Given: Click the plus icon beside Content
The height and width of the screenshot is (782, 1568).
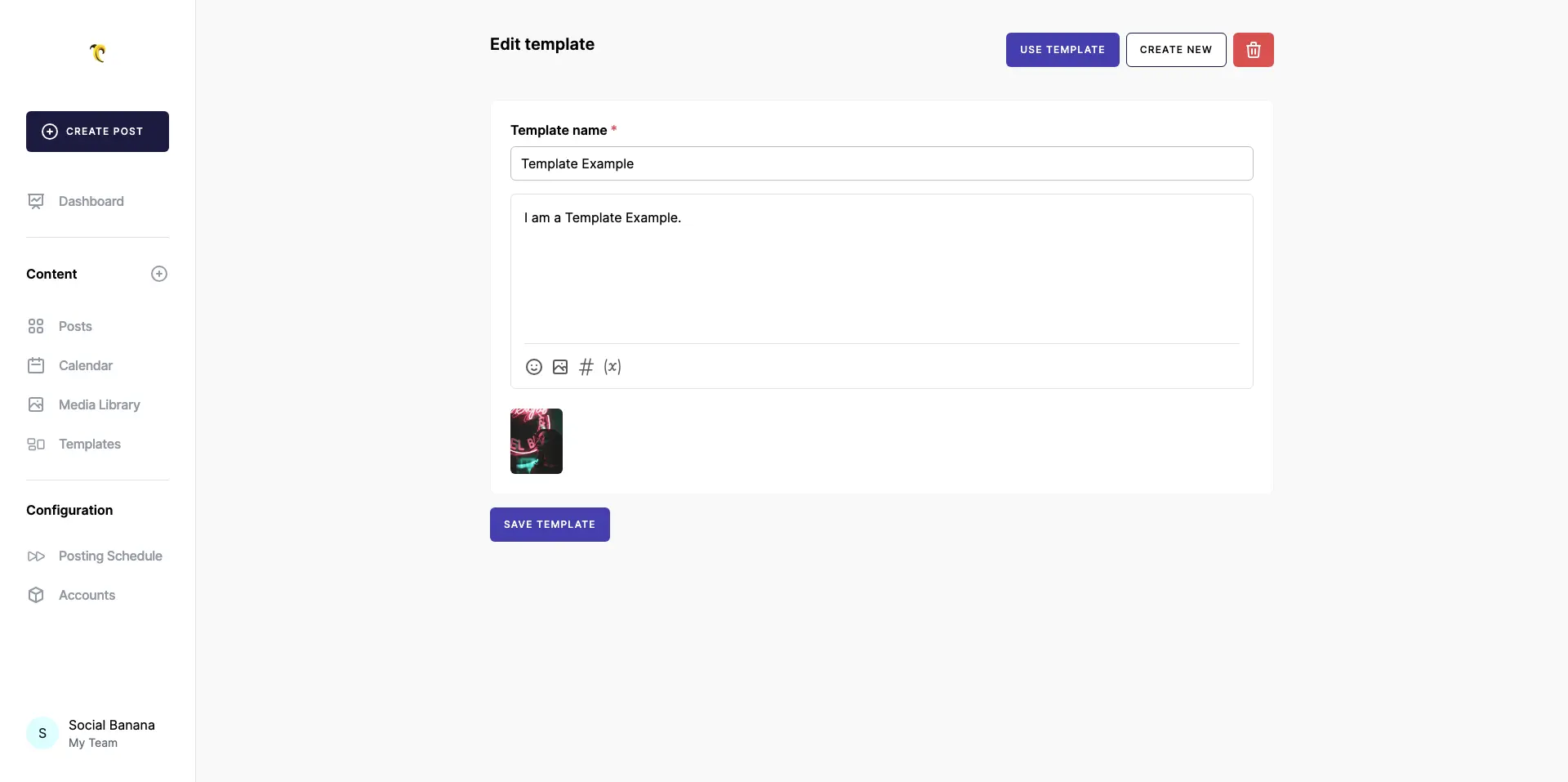Looking at the screenshot, I should click(159, 274).
